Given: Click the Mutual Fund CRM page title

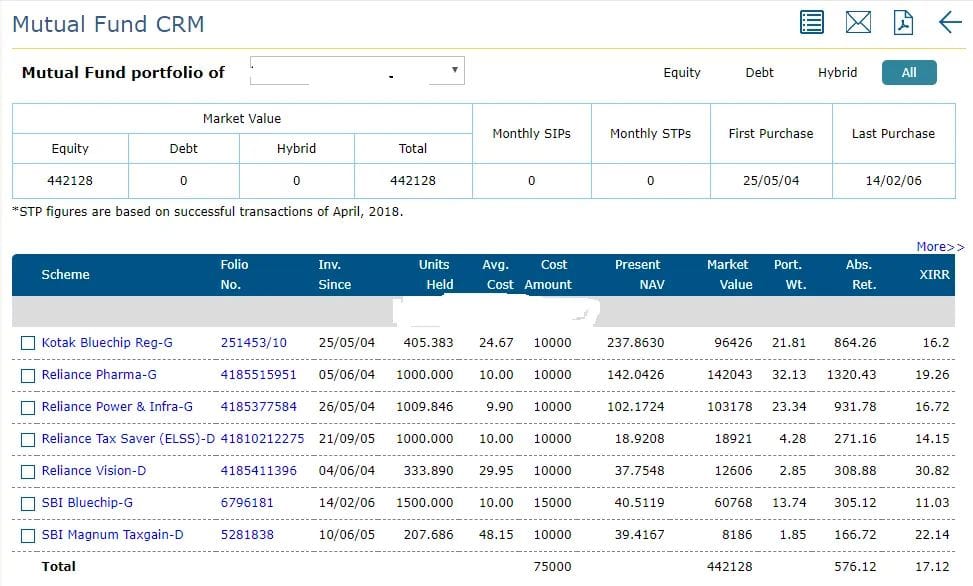Looking at the screenshot, I should click(x=108, y=24).
